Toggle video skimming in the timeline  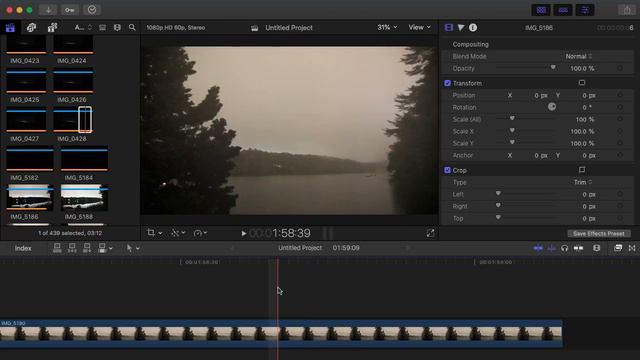(x=538, y=248)
